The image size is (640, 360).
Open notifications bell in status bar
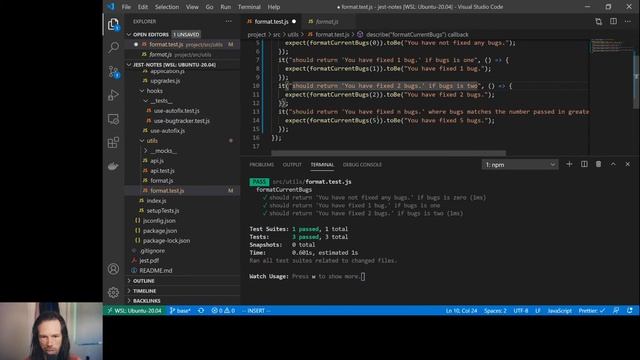tap(630, 311)
